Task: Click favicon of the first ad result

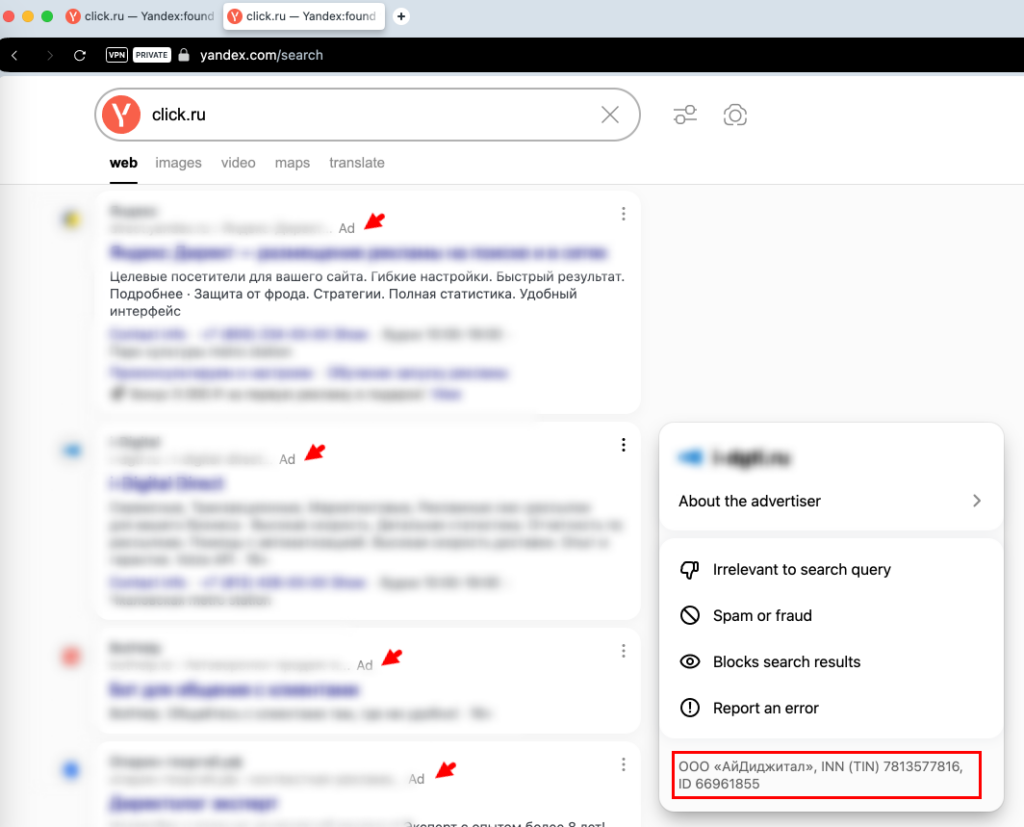Action: point(72,219)
